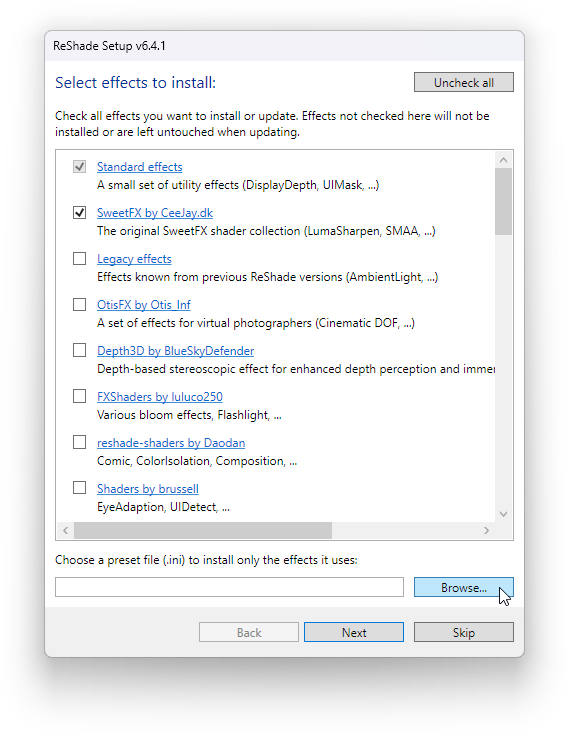Select the text 'Various bloom effects, Flashlight, ...'

point(189,415)
